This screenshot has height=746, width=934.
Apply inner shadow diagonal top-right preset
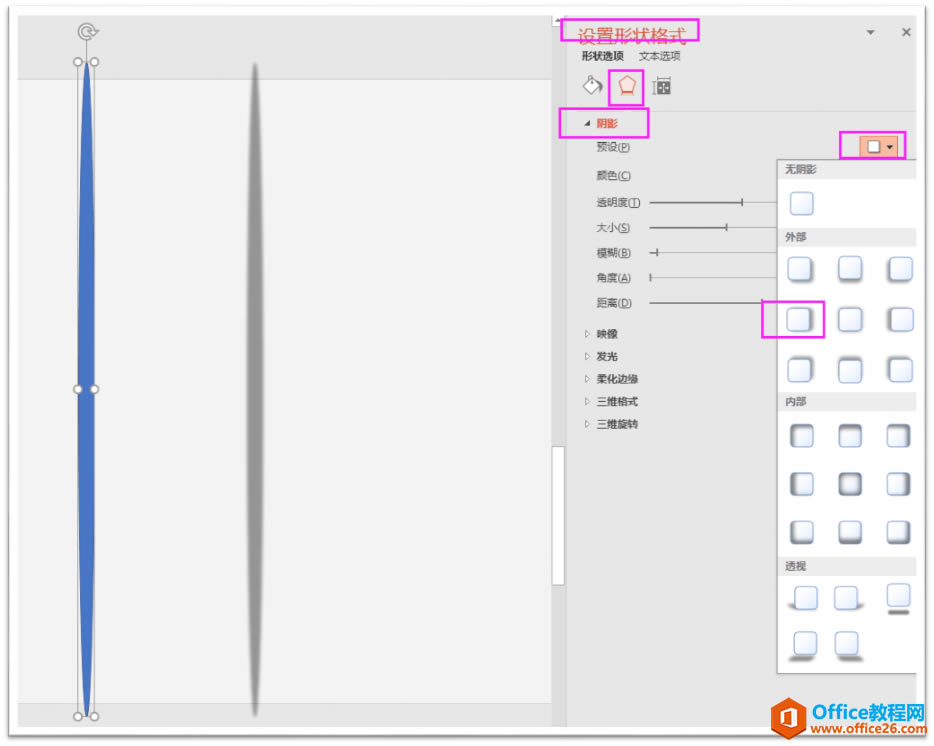point(898,436)
